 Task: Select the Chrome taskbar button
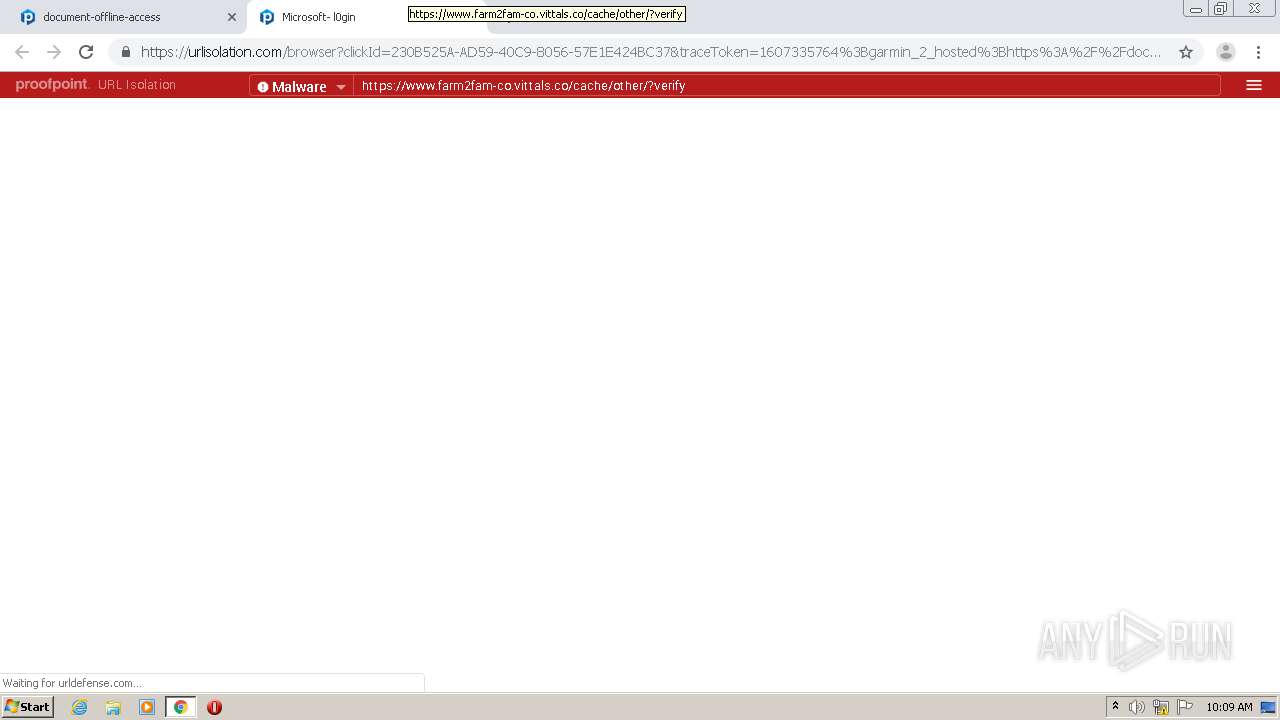click(181, 707)
